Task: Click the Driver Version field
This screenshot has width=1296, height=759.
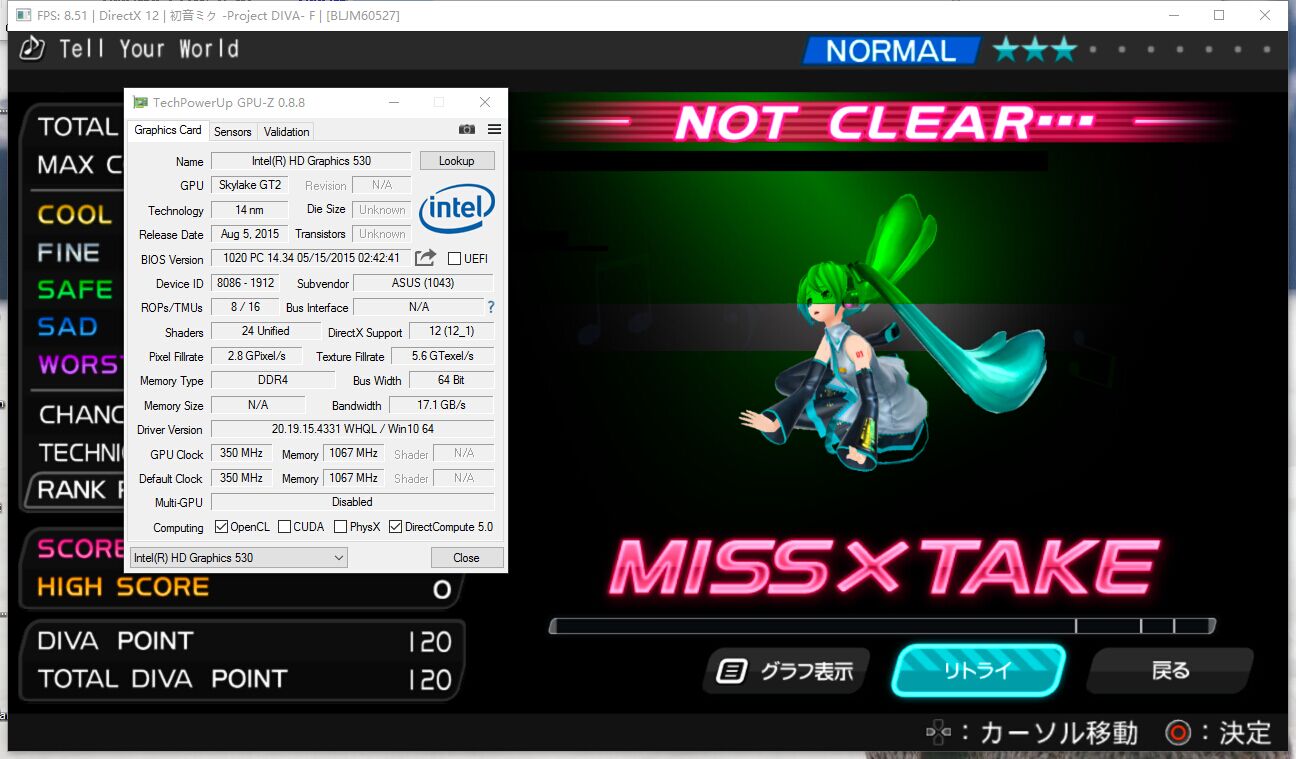Action: [x=352, y=429]
